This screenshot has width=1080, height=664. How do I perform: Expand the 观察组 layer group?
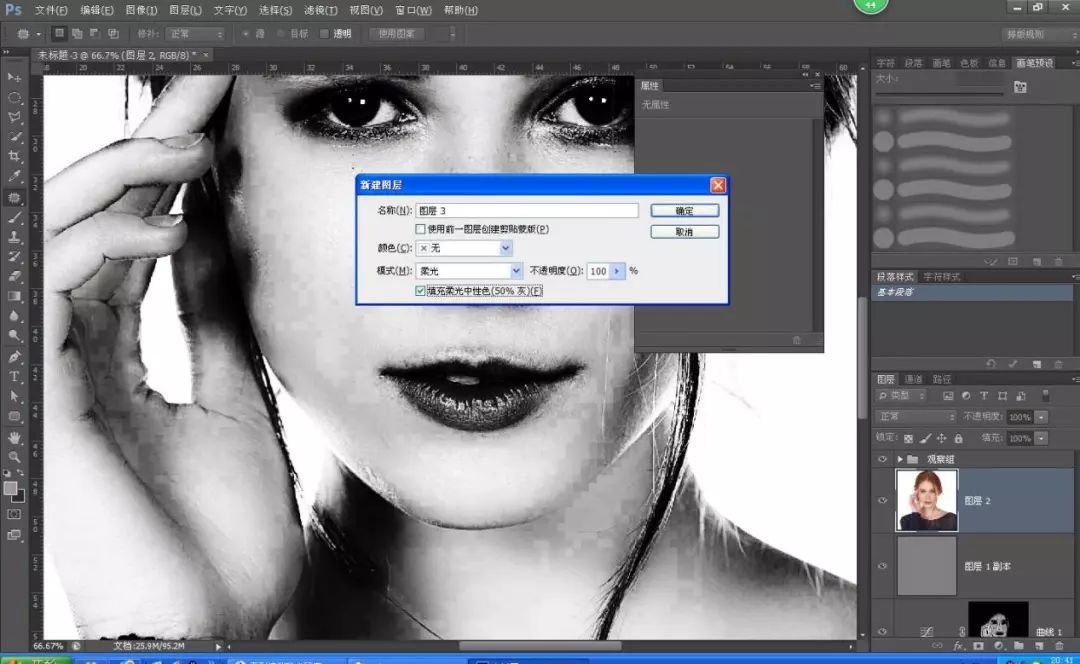pos(900,459)
